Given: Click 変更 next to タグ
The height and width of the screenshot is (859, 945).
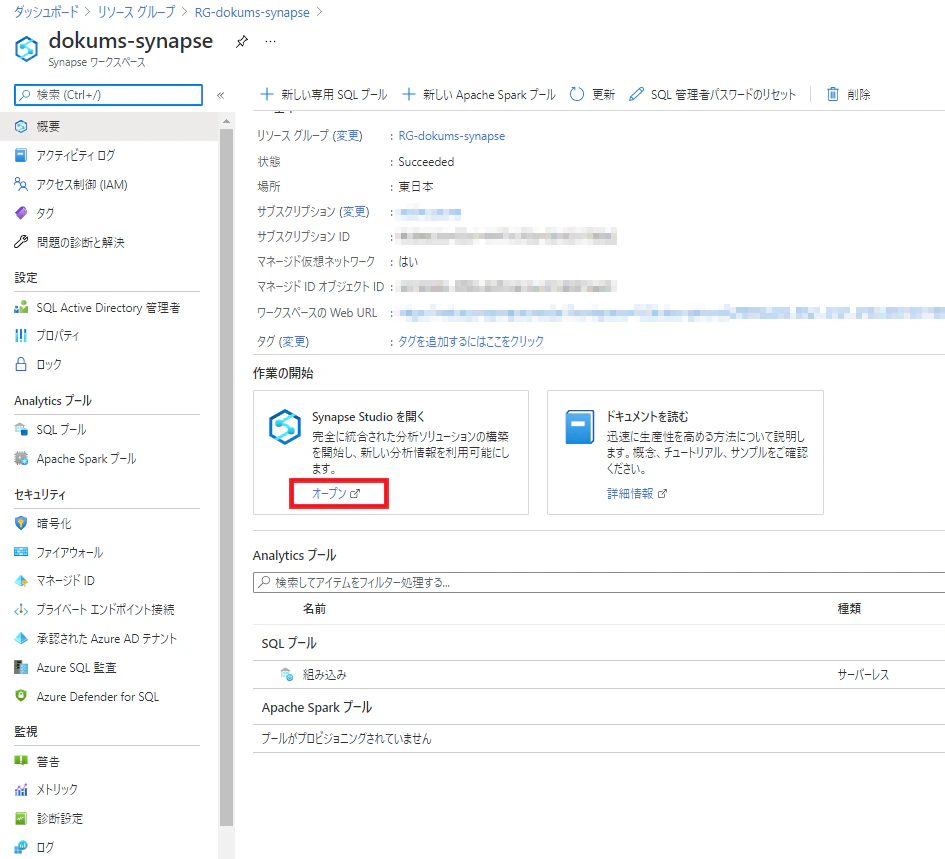Looking at the screenshot, I should pyautogui.click(x=294, y=342).
